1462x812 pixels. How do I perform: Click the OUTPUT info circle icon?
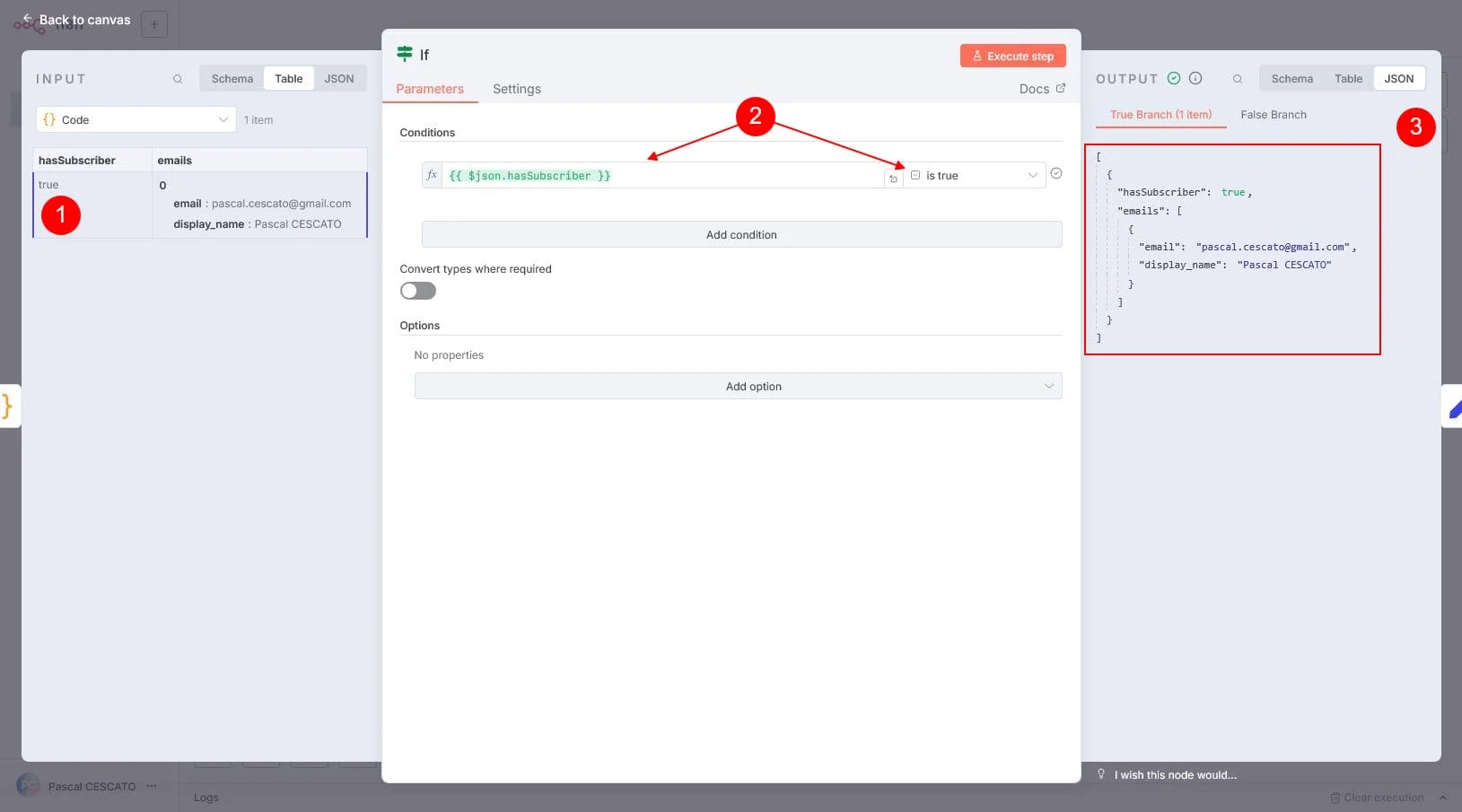point(1195,78)
